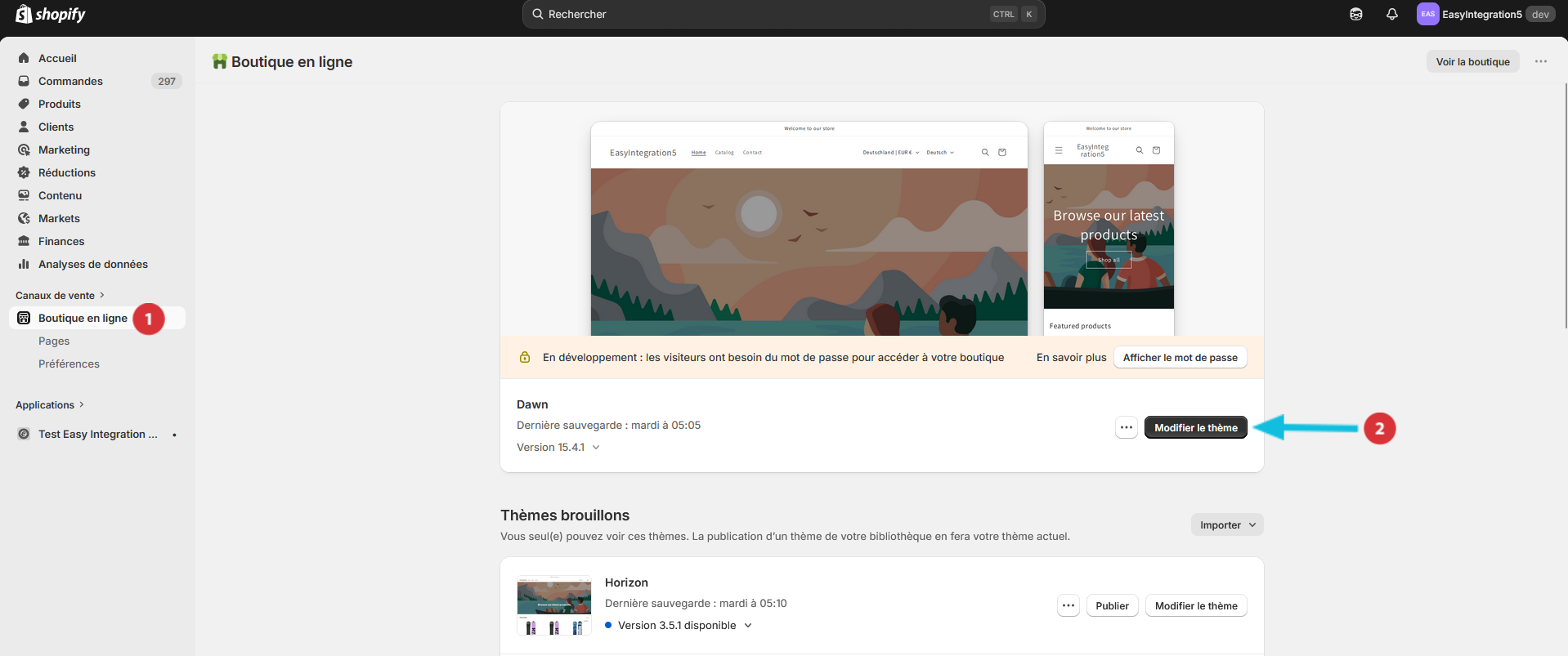Click Horizon theme thumbnail
The width and height of the screenshot is (1568, 656).
[x=553, y=605]
